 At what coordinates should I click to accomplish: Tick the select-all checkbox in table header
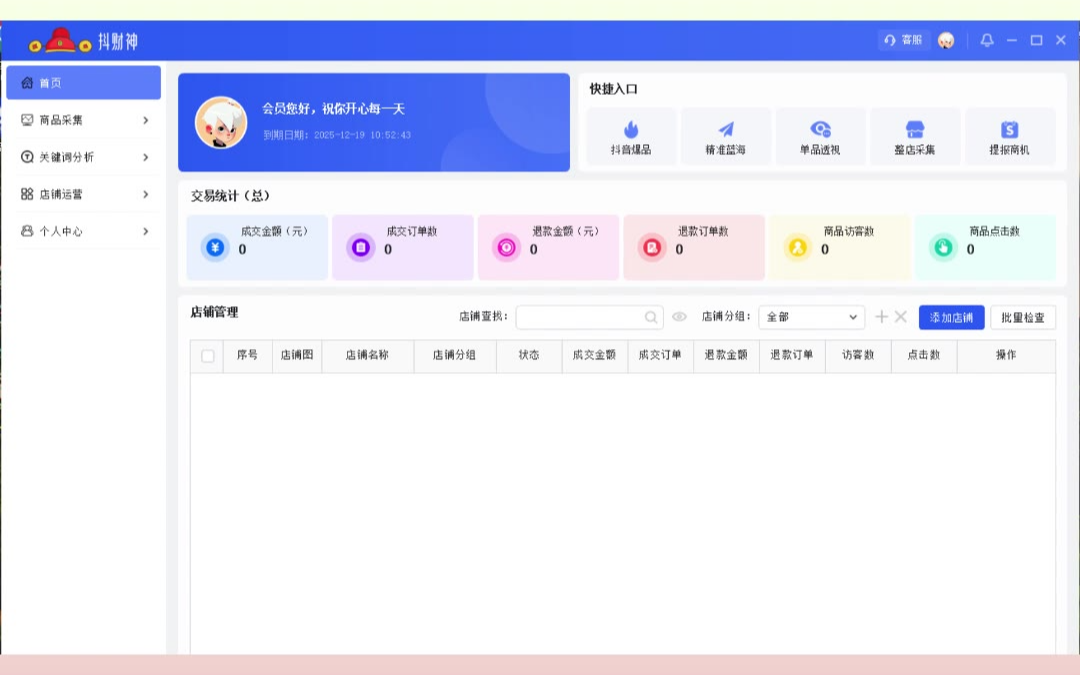point(208,356)
